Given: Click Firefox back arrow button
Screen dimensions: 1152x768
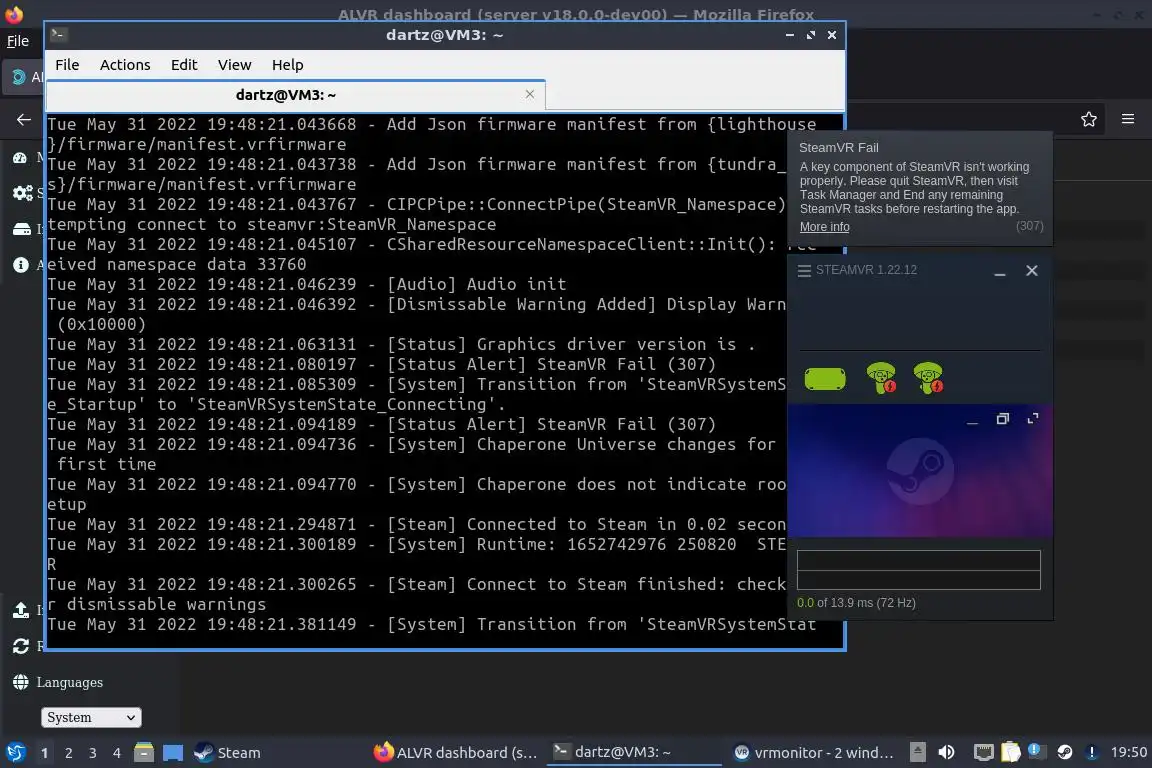Looking at the screenshot, I should point(24,119).
